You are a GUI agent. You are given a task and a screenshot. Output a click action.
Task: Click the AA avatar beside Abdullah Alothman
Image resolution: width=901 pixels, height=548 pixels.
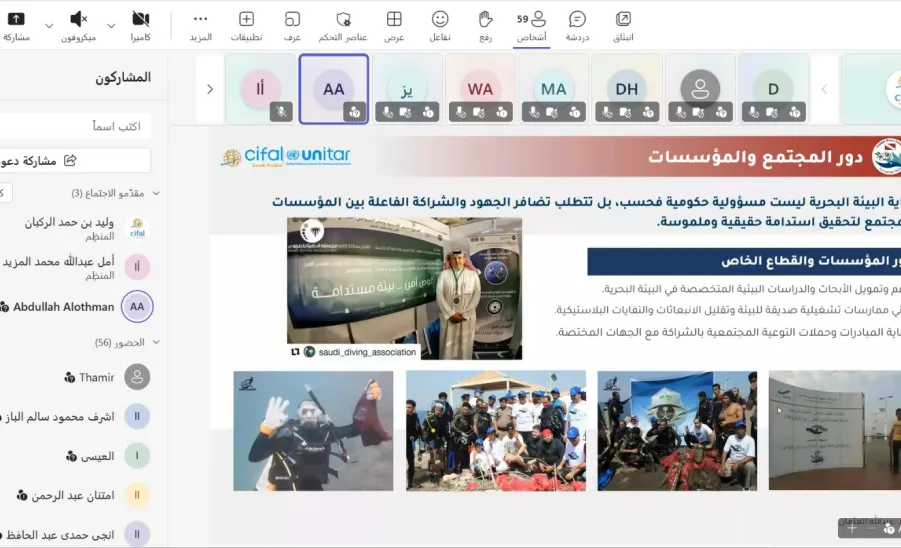(x=137, y=307)
